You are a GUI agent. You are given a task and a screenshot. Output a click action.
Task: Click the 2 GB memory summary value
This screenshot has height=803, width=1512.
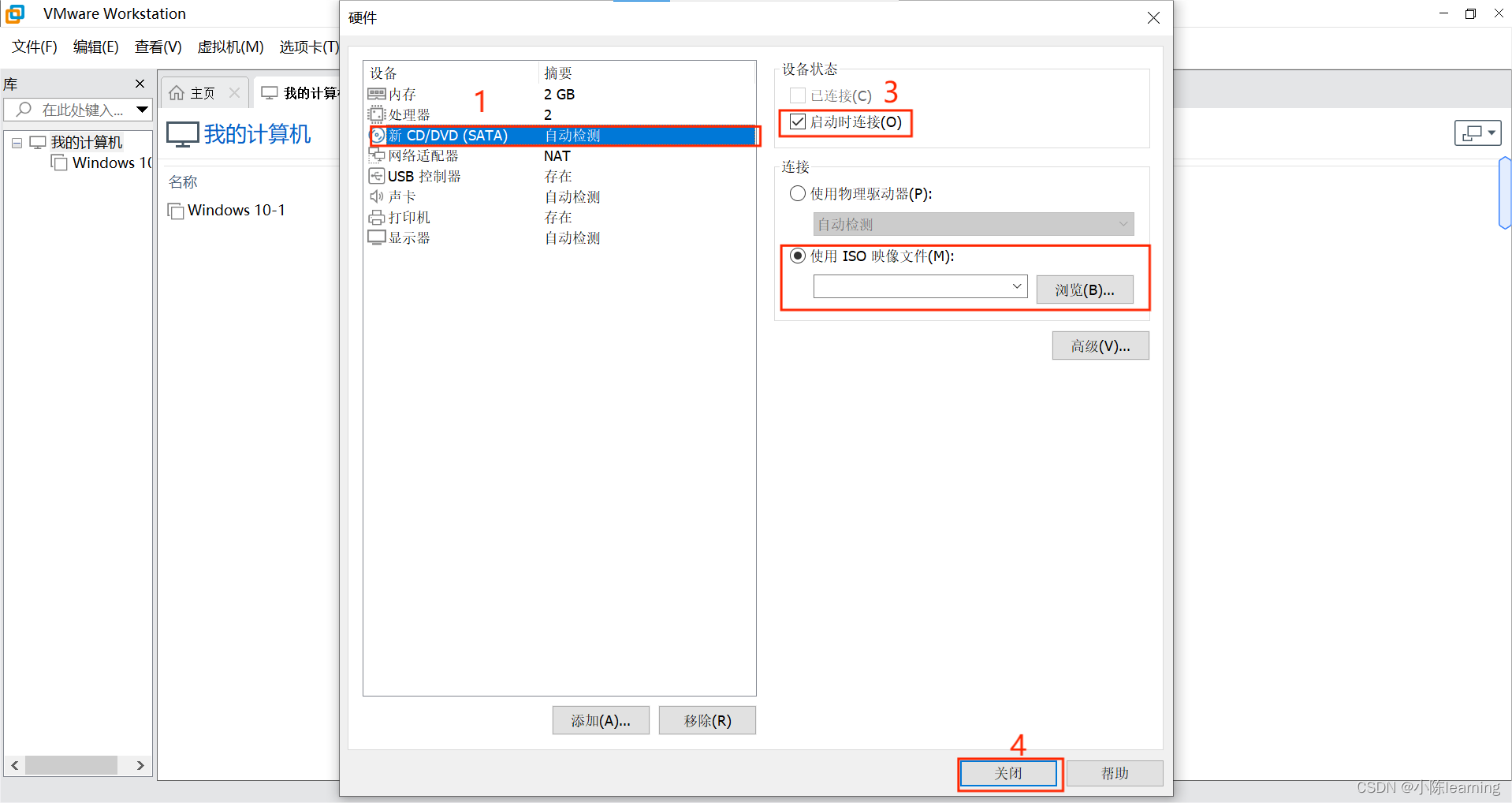click(559, 94)
